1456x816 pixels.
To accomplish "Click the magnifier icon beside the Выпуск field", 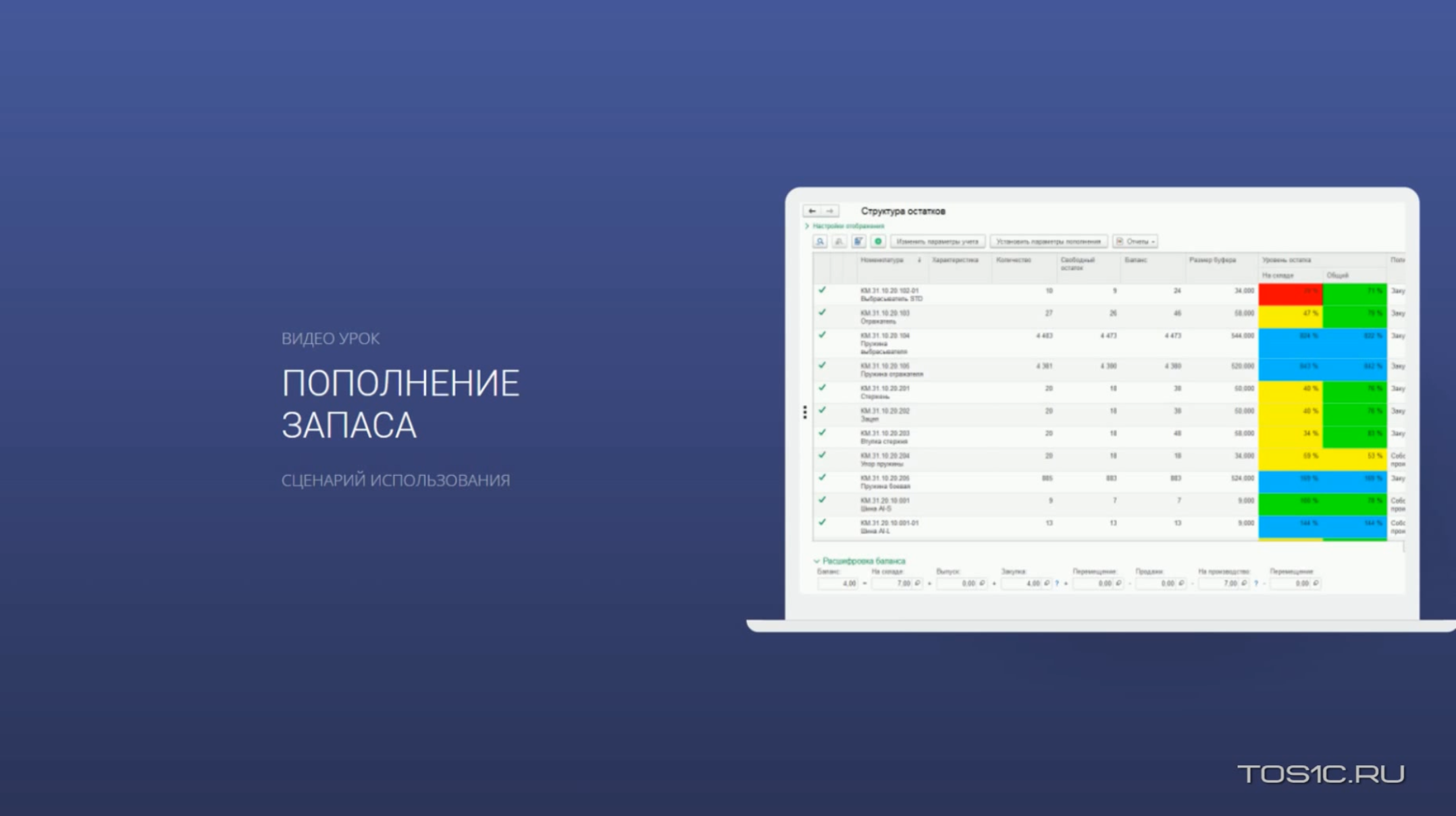I will click(x=981, y=583).
